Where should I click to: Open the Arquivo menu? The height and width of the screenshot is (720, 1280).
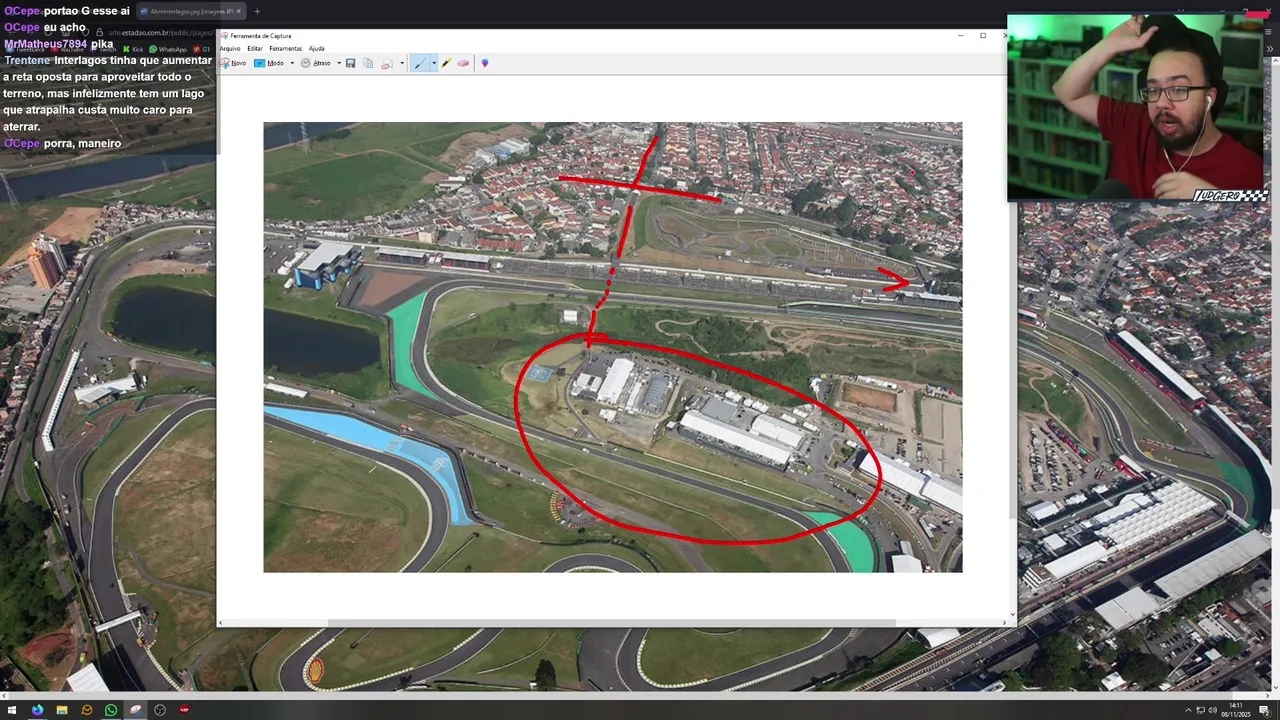[230, 48]
